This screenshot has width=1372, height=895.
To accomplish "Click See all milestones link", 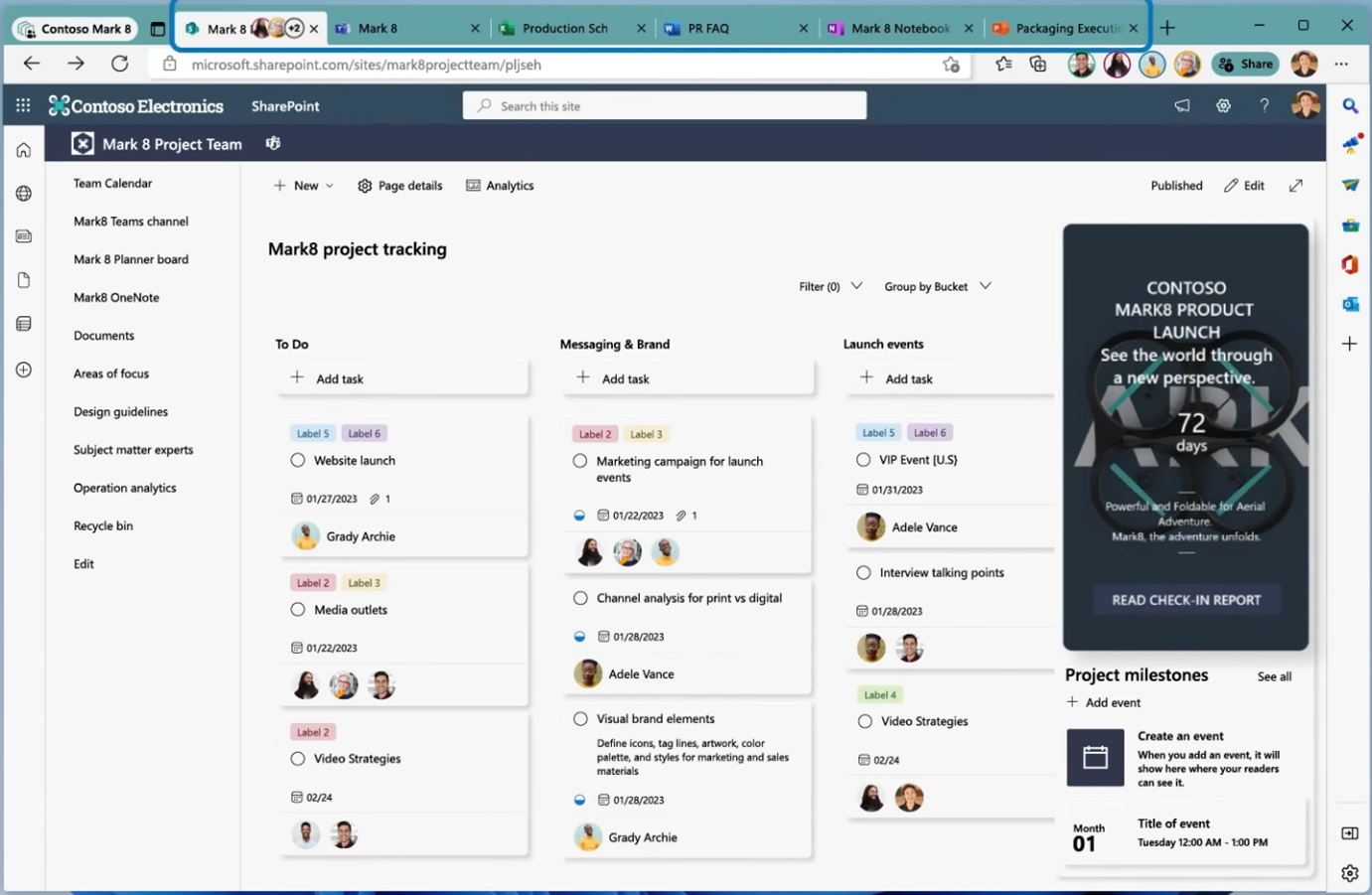I will [x=1274, y=676].
